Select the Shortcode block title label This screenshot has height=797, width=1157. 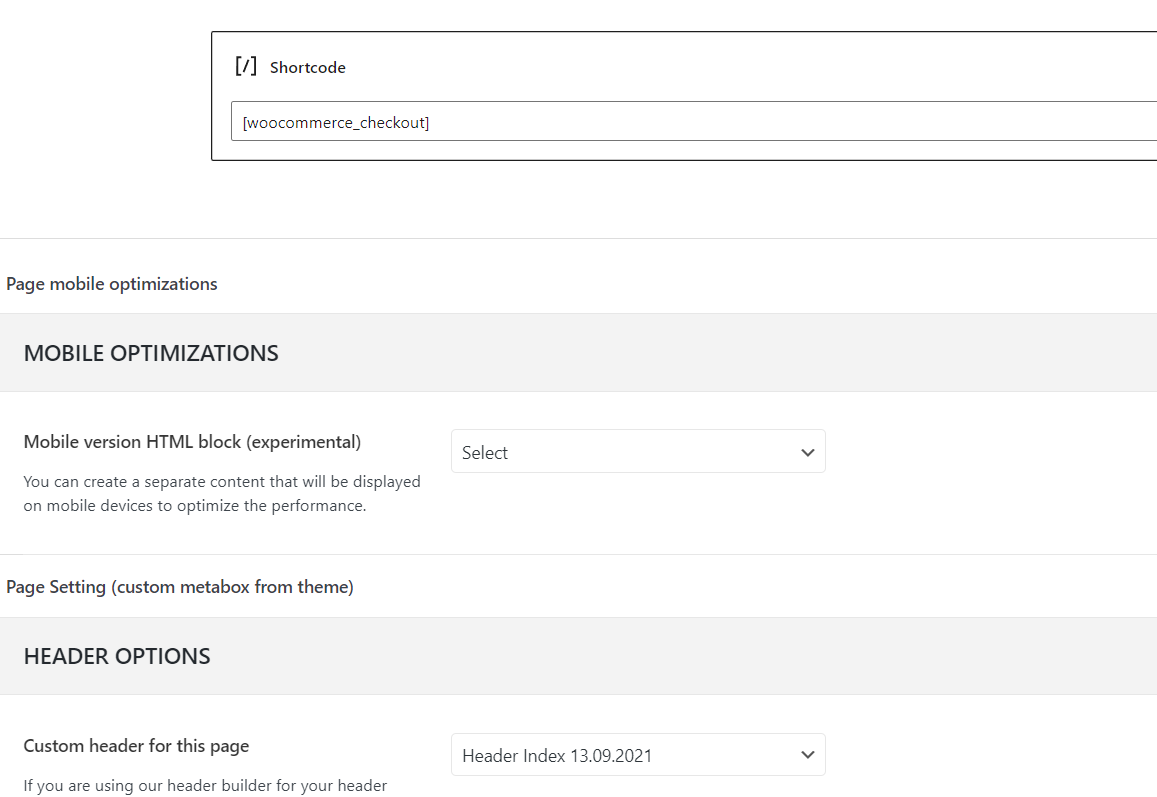308,68
